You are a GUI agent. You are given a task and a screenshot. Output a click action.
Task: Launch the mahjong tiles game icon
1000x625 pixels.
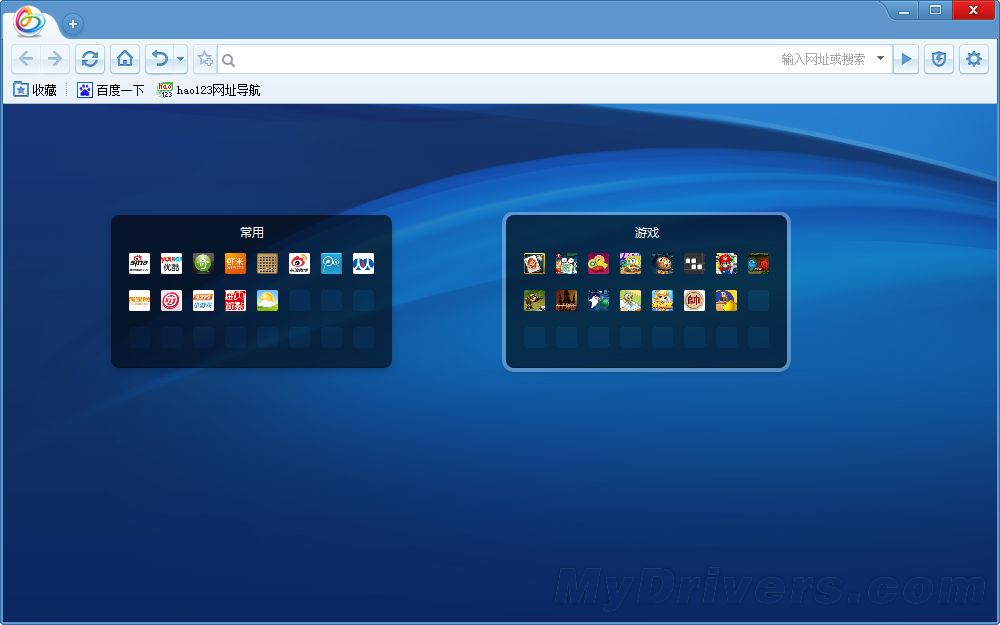tap(566, 263)
